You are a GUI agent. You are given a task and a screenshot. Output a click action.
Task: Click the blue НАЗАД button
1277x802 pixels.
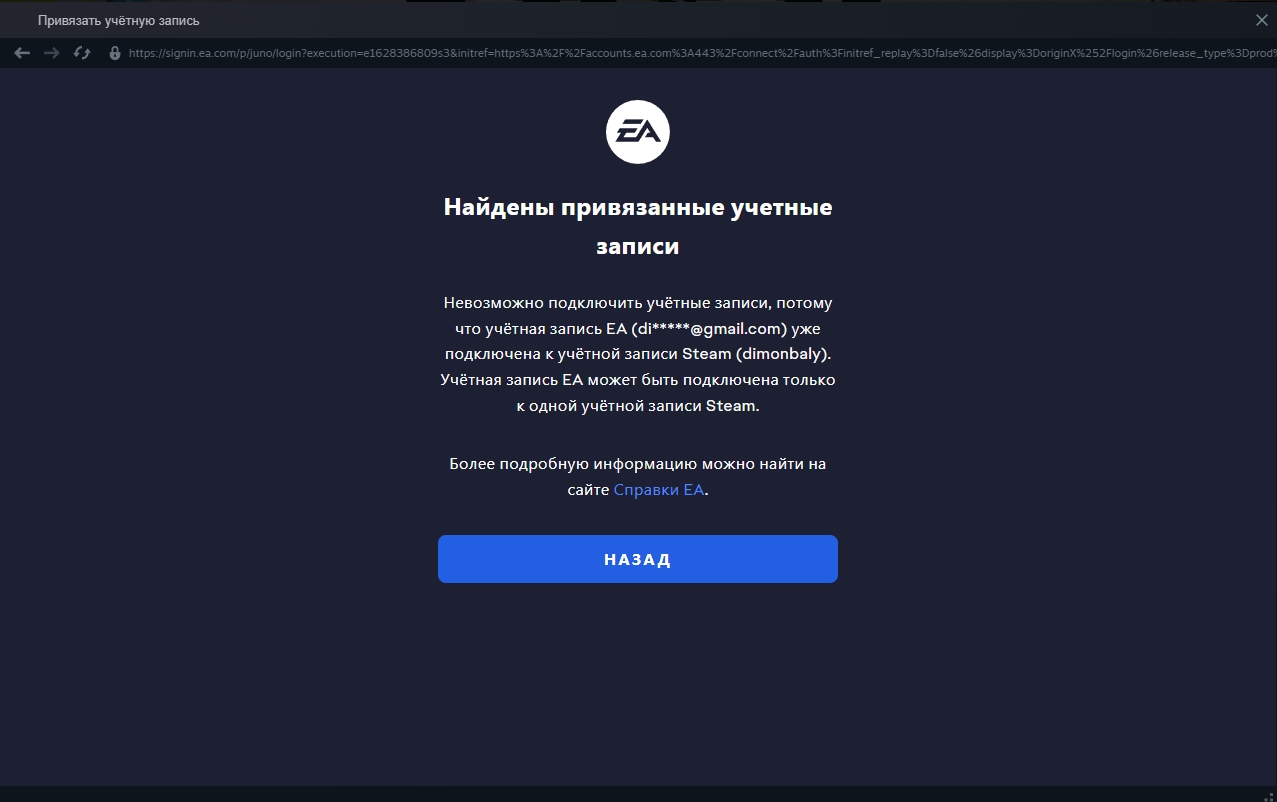click(x=638, y=559)
